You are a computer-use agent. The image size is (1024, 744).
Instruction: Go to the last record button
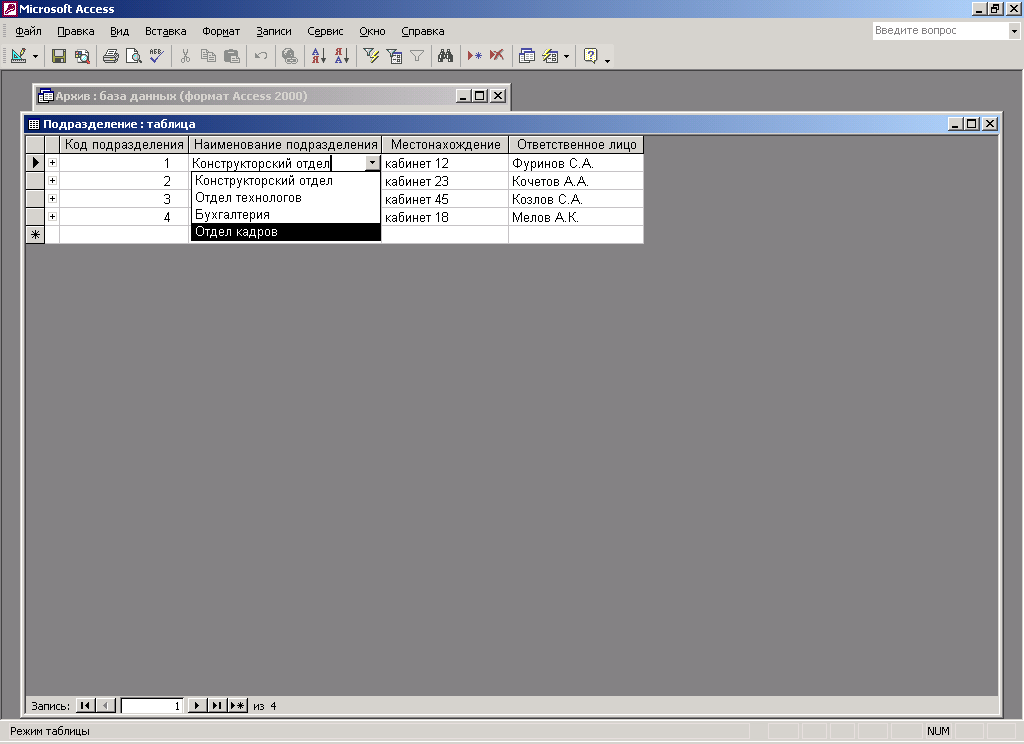(217, 705)
